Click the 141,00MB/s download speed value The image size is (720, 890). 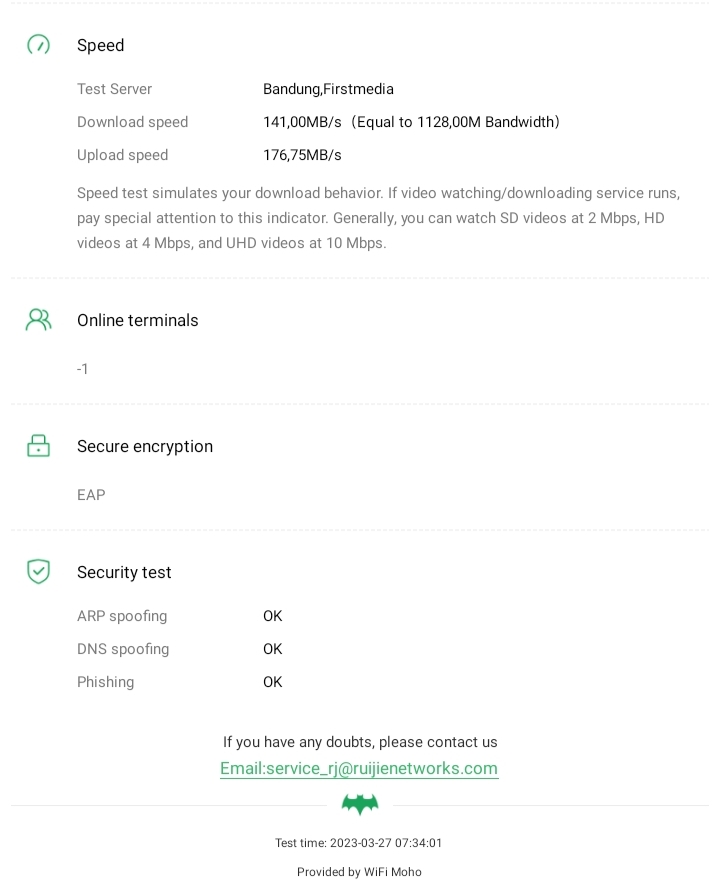point(302,122)
